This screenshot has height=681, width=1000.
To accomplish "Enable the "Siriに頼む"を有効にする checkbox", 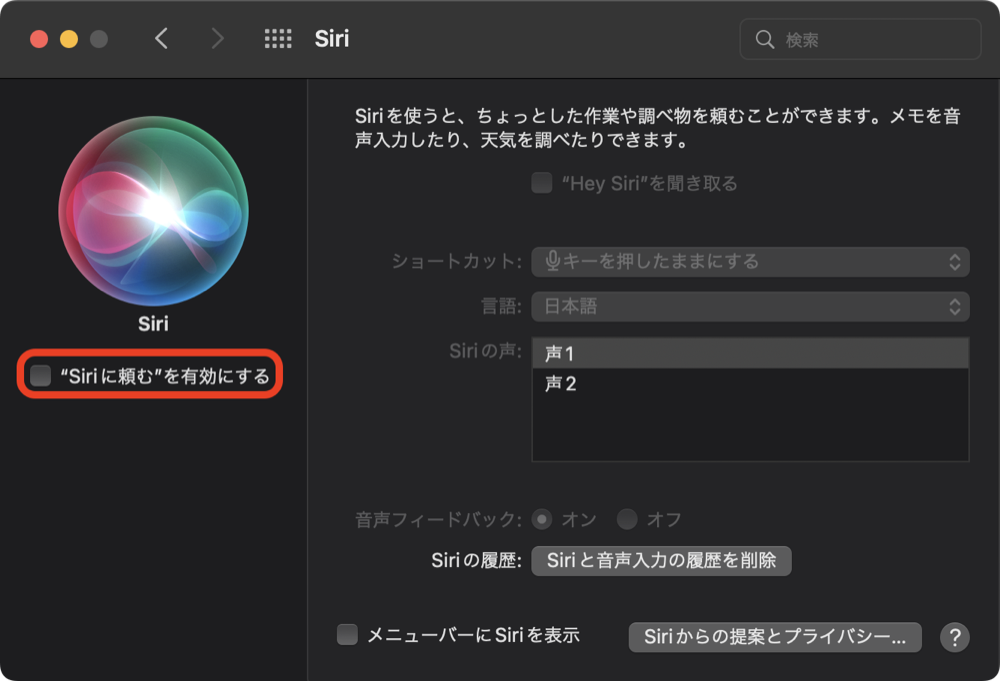I will click(41, 376).
